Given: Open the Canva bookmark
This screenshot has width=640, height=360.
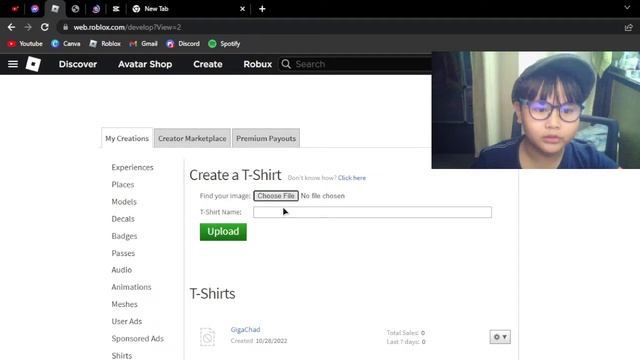Looking at the screenshot, I should (x=66, y=44).
